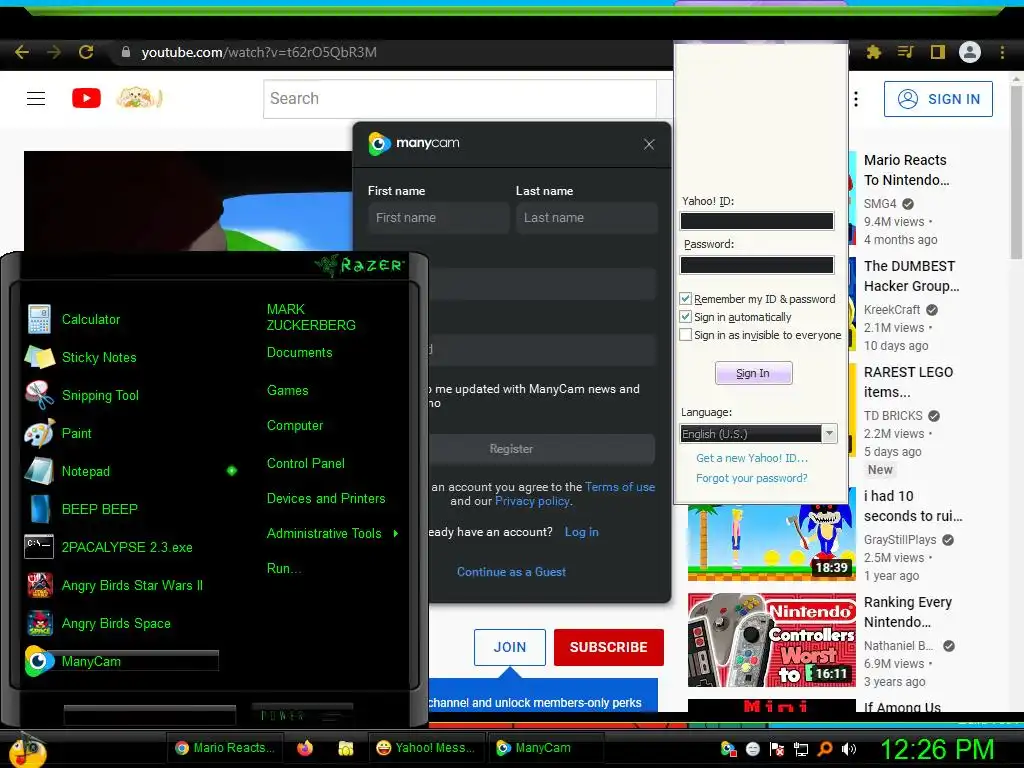Open the Chrome profile avatar

[x=970, y=52]
